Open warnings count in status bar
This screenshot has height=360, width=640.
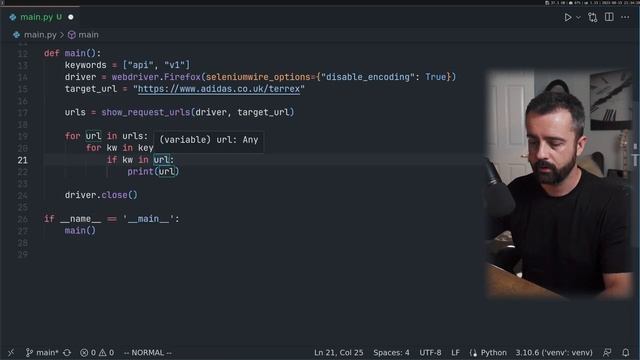[x=107, y=353]
